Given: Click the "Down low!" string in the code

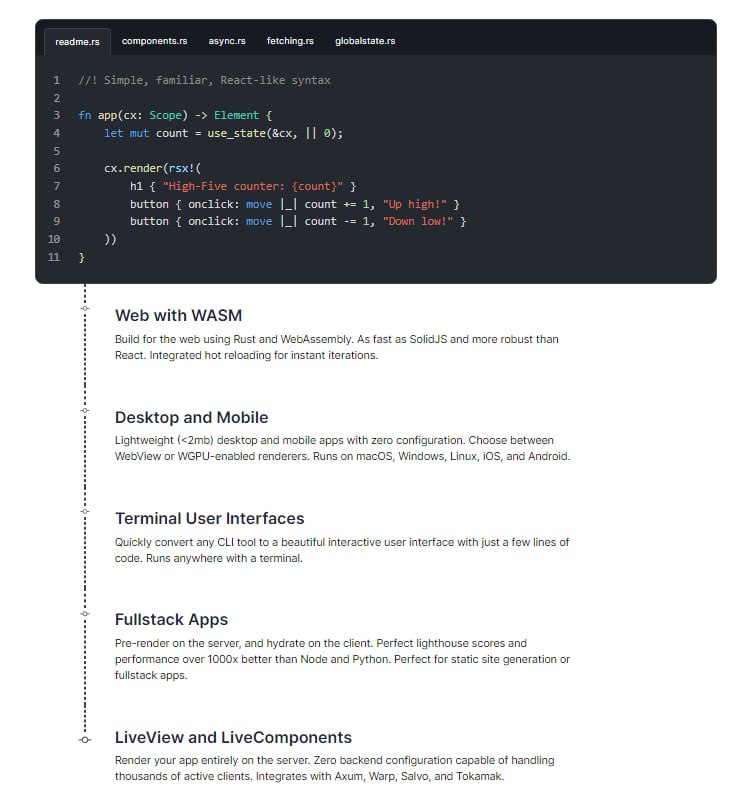Looking at the screenshot, I should pos(419,221).
